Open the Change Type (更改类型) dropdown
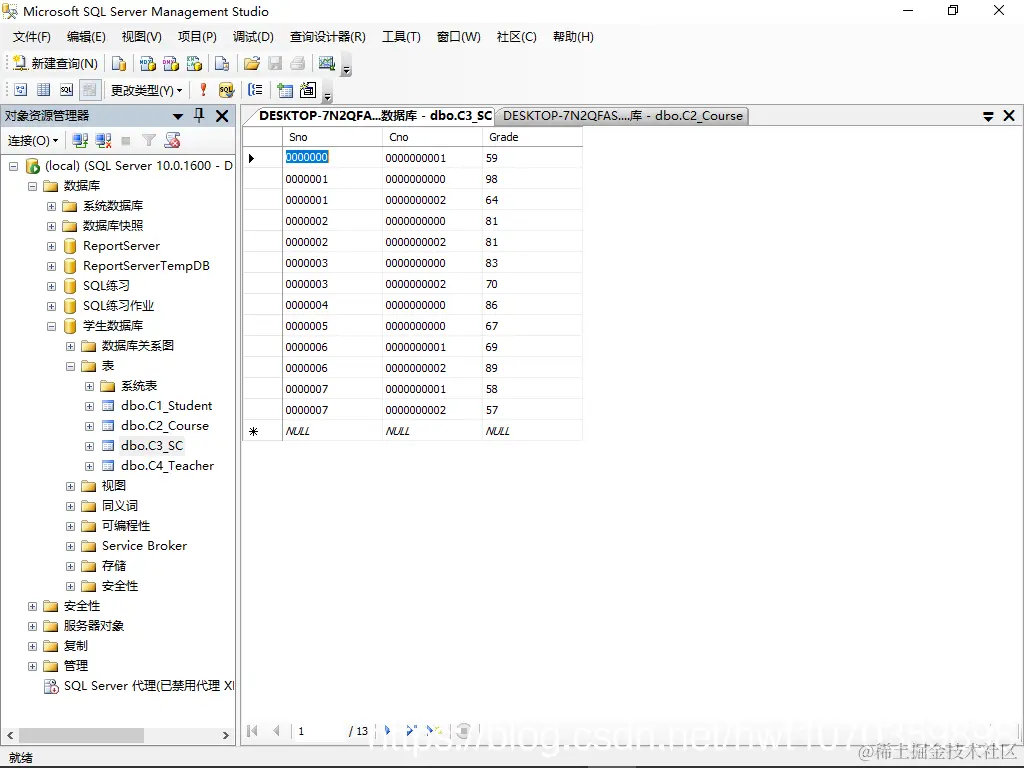The height and width of the screenshot is (768, 1024). point(146,90)
